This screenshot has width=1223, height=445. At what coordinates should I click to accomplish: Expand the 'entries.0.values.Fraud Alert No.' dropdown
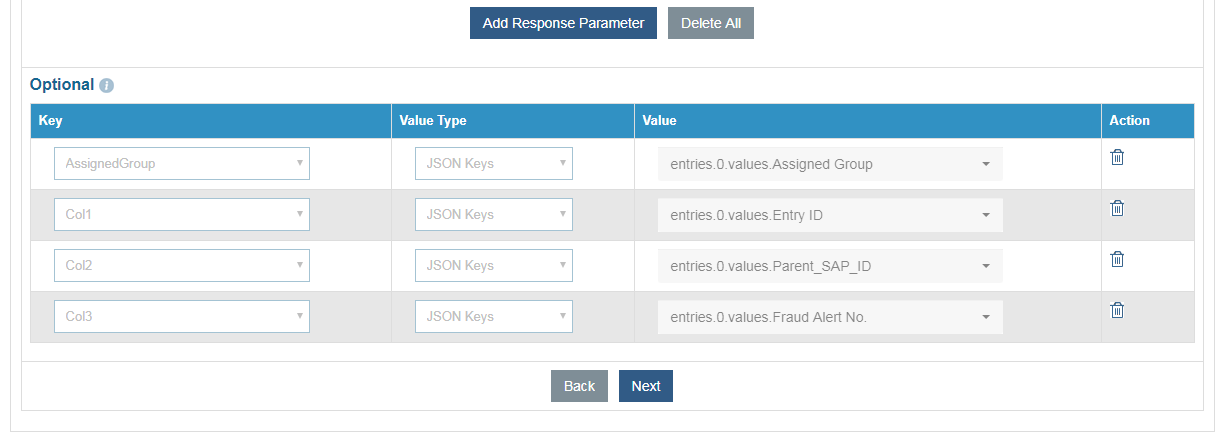click(x=830, y=318)
